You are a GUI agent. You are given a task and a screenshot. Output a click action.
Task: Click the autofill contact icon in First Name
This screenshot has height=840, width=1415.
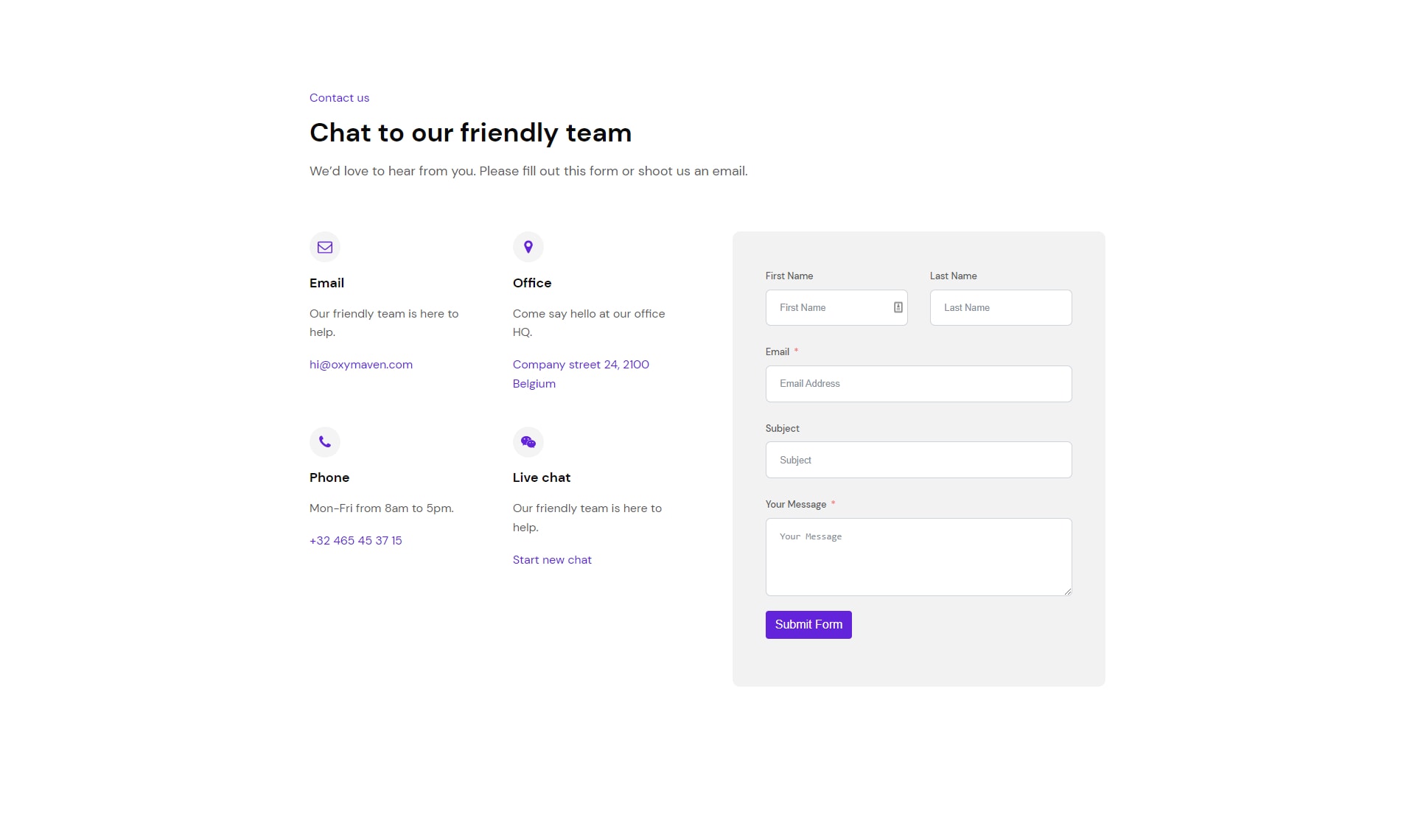click(898, 307)
